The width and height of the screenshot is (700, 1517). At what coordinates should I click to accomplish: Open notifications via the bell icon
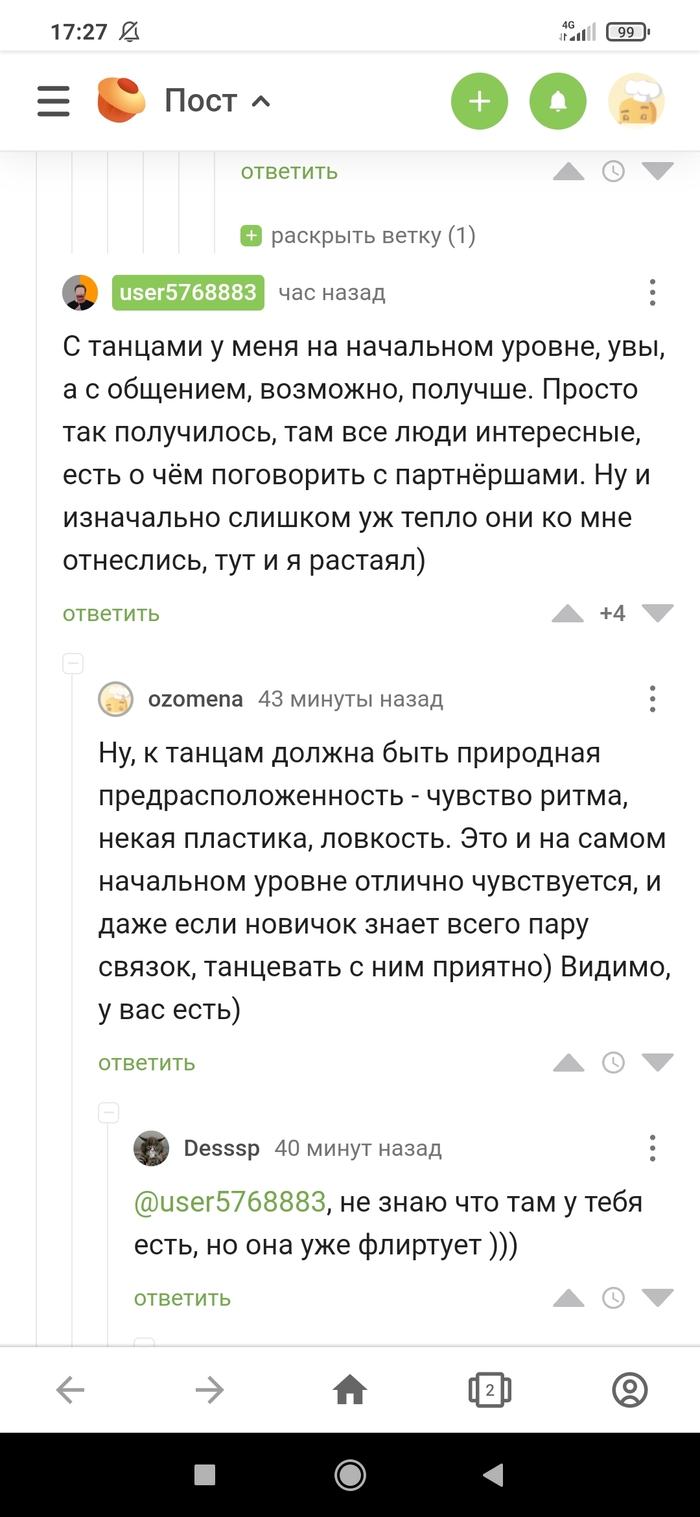(557, 101)
